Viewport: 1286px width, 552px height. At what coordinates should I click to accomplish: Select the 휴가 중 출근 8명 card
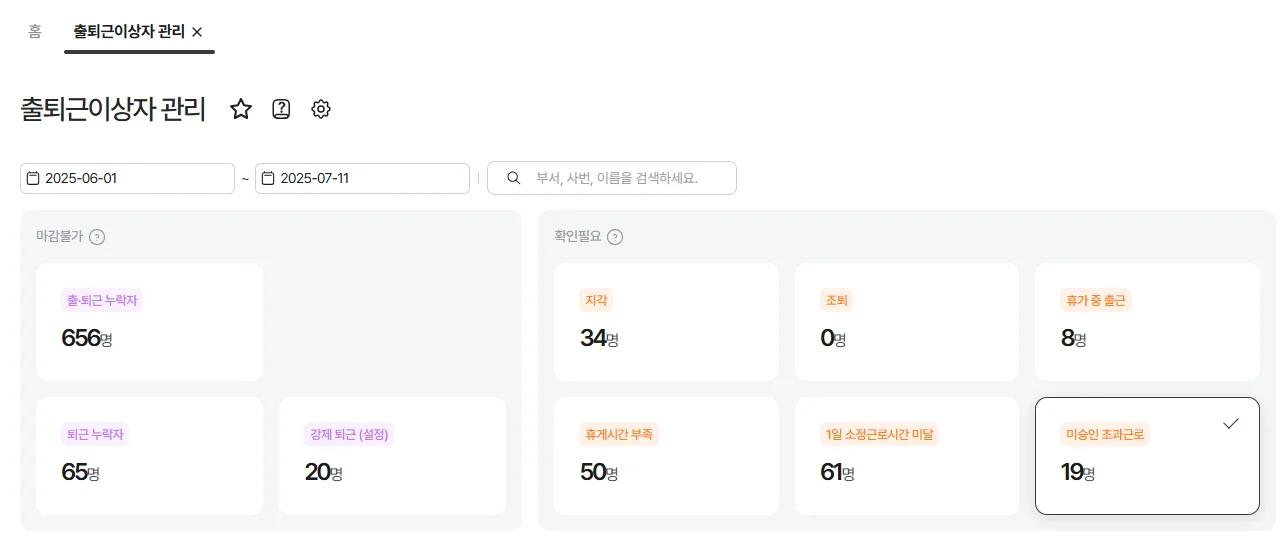coord(1146,322)
